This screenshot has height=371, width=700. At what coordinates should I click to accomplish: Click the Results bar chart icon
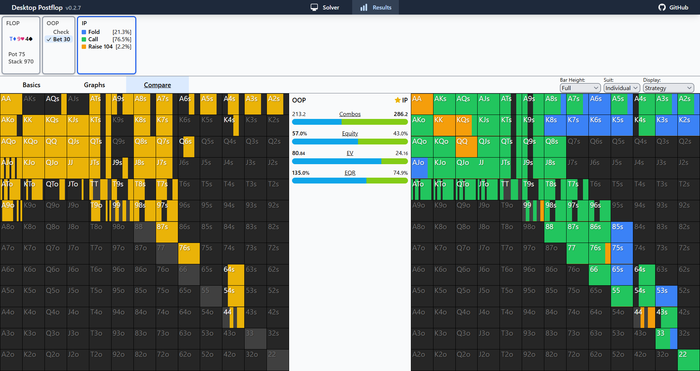tap(364, 7)
